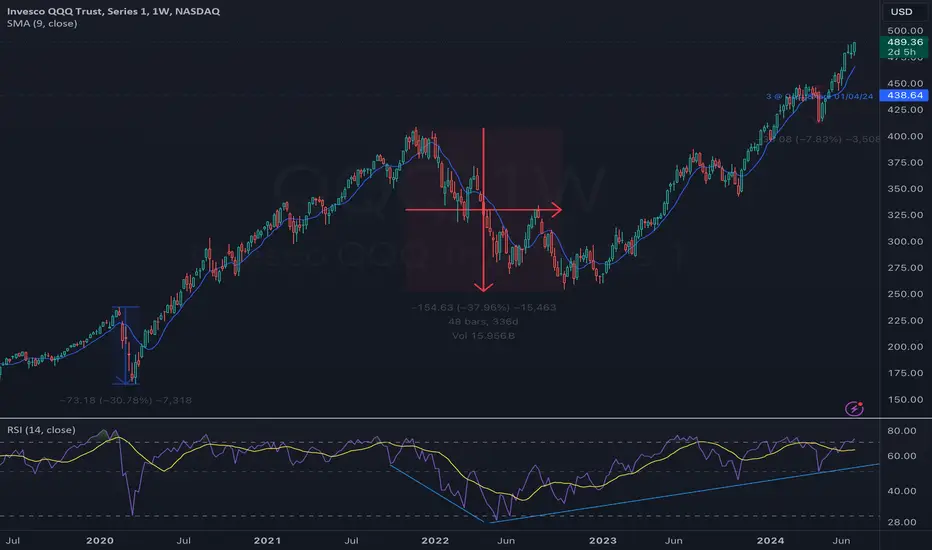Click the 2024 label on the time axis
Viewport: 932px width, 550px height.
[x=770, y=540]
